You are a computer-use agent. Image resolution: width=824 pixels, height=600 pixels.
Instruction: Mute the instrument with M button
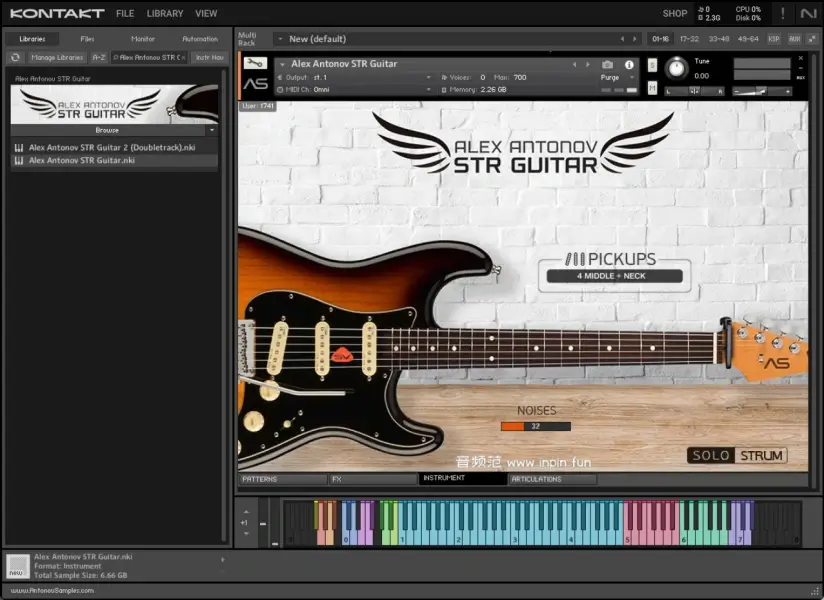[x=652, y=87]
